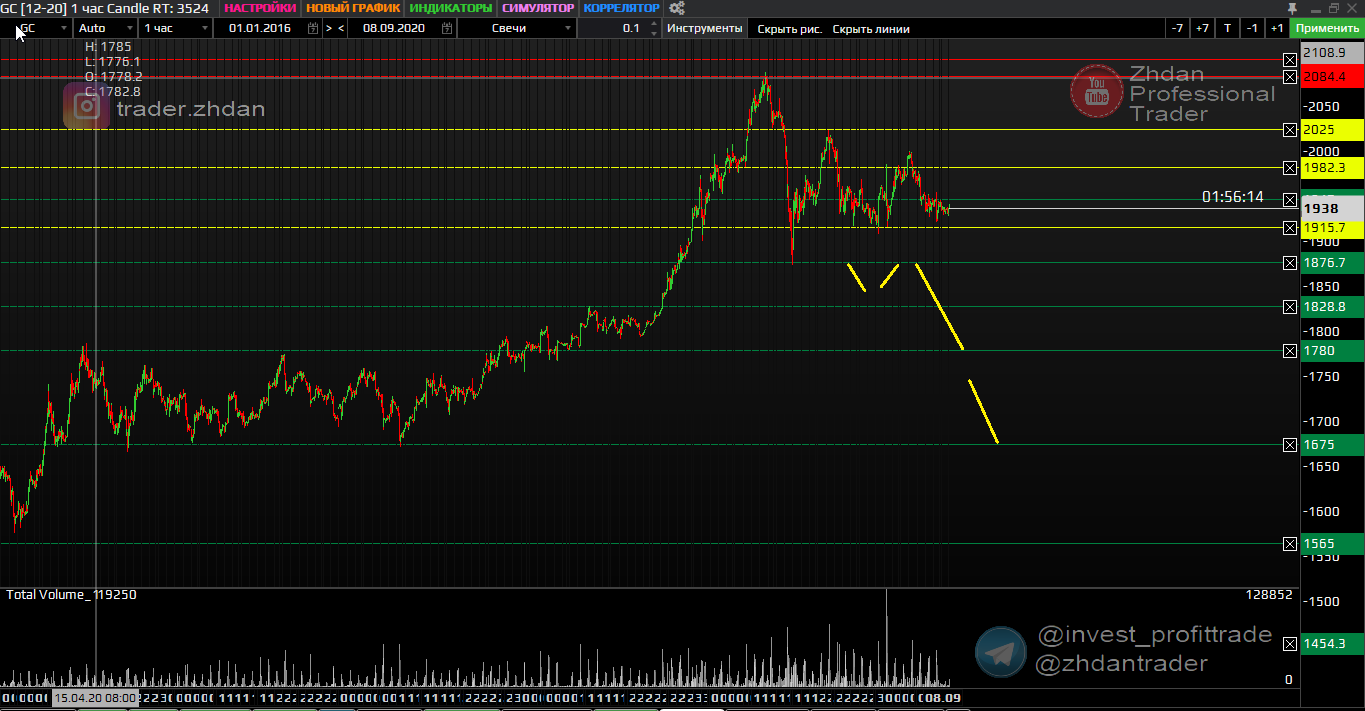The width and height of the screenshot is (1365, 711).
Task: Open the 1 час timeframe dropdown
Action: (x=176, y=28)
